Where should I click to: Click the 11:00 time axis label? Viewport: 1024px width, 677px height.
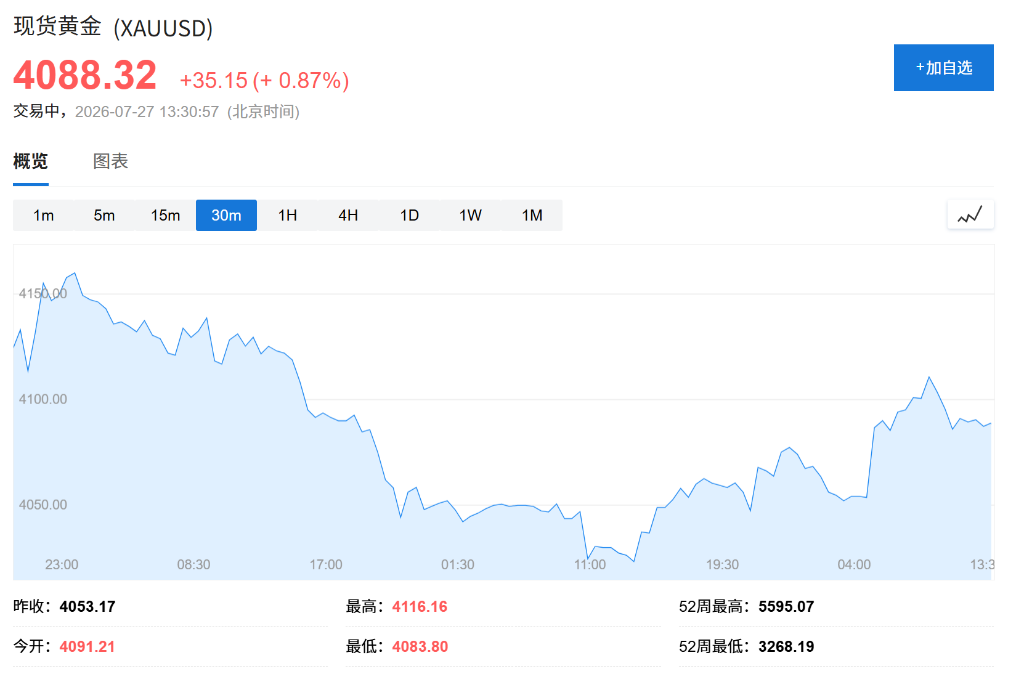pos(590,565)
